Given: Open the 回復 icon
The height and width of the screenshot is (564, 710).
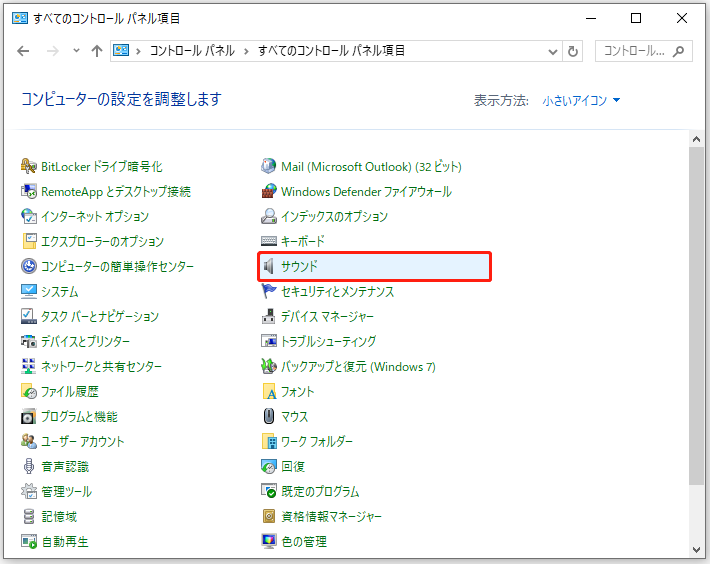Looking at the screenshot, I should point(269,466).
